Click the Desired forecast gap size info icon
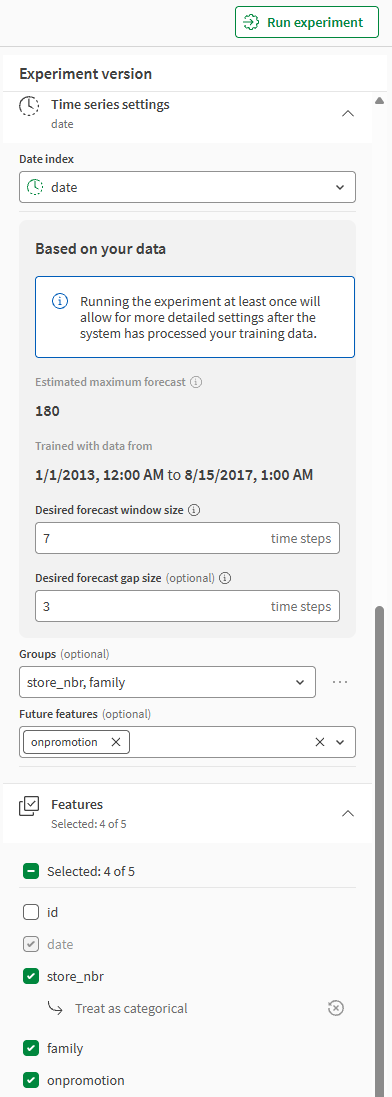Viewport: 392px width, 1097px height. point(225,579)
